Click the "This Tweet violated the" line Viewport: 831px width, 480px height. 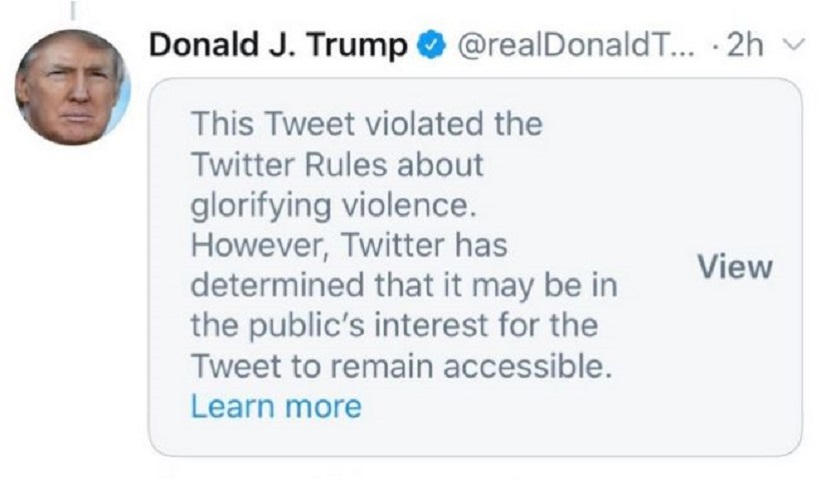[x=365, y=126]
